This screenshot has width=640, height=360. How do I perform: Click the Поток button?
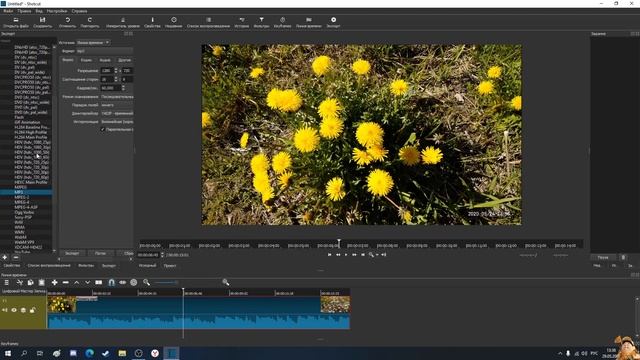pyautogui.click(x=100, y=253)
